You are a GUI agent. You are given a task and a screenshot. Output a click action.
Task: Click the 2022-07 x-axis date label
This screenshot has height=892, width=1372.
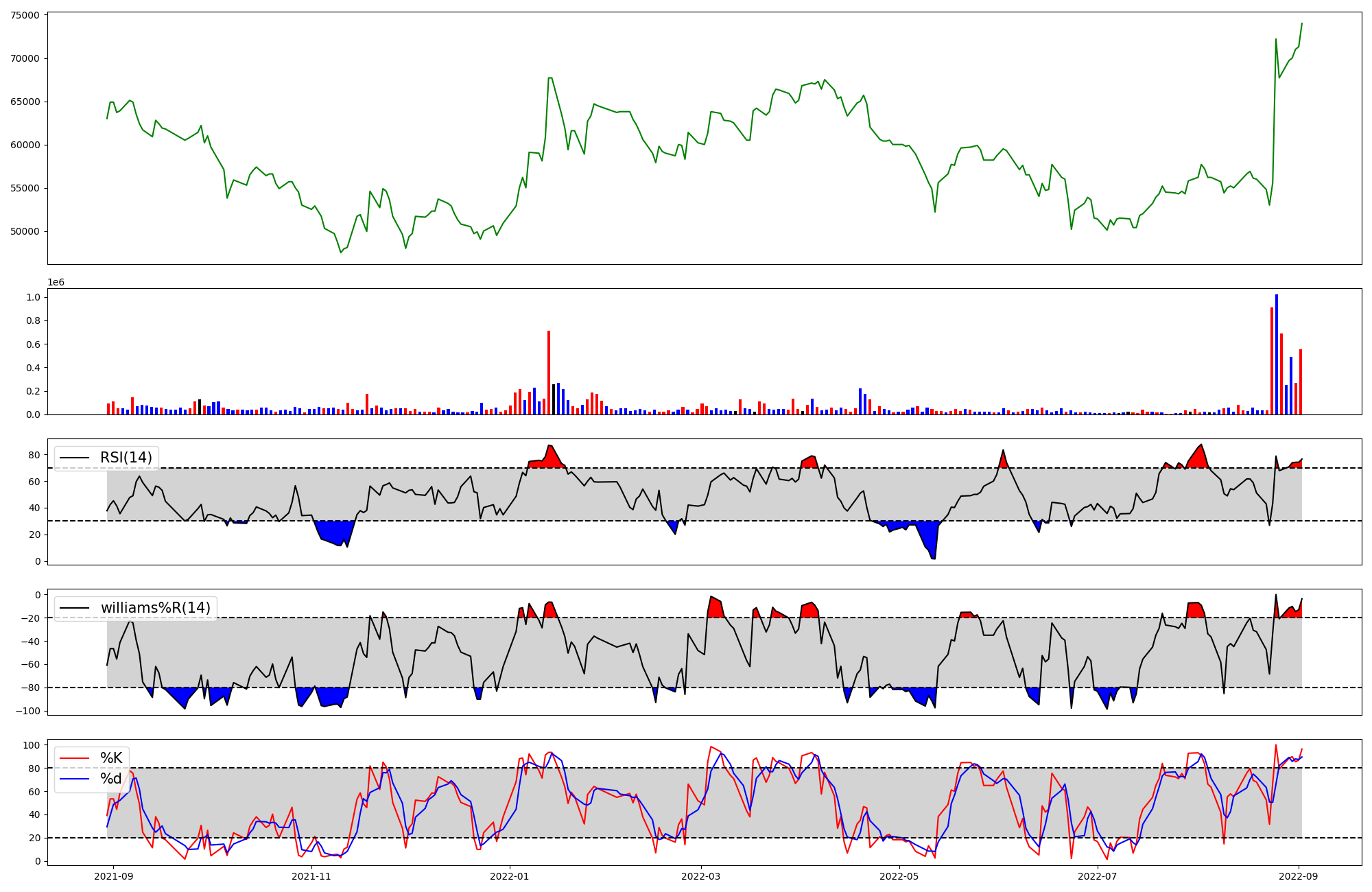1098,876
